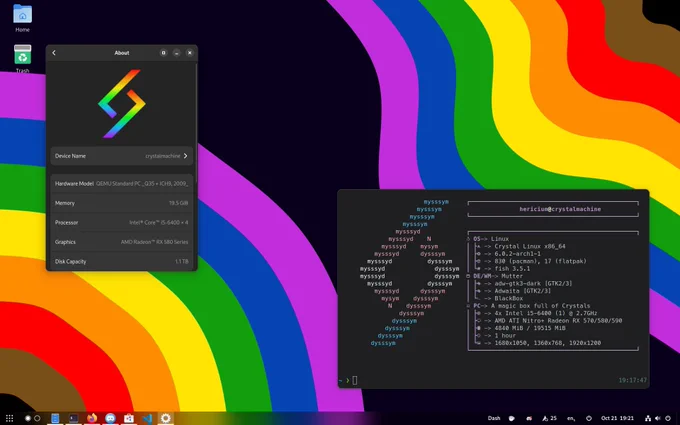Viewport: 680px width, 425px height.
Task: Click the 1680x1050 resolution line
Action: tap(548, 343)
